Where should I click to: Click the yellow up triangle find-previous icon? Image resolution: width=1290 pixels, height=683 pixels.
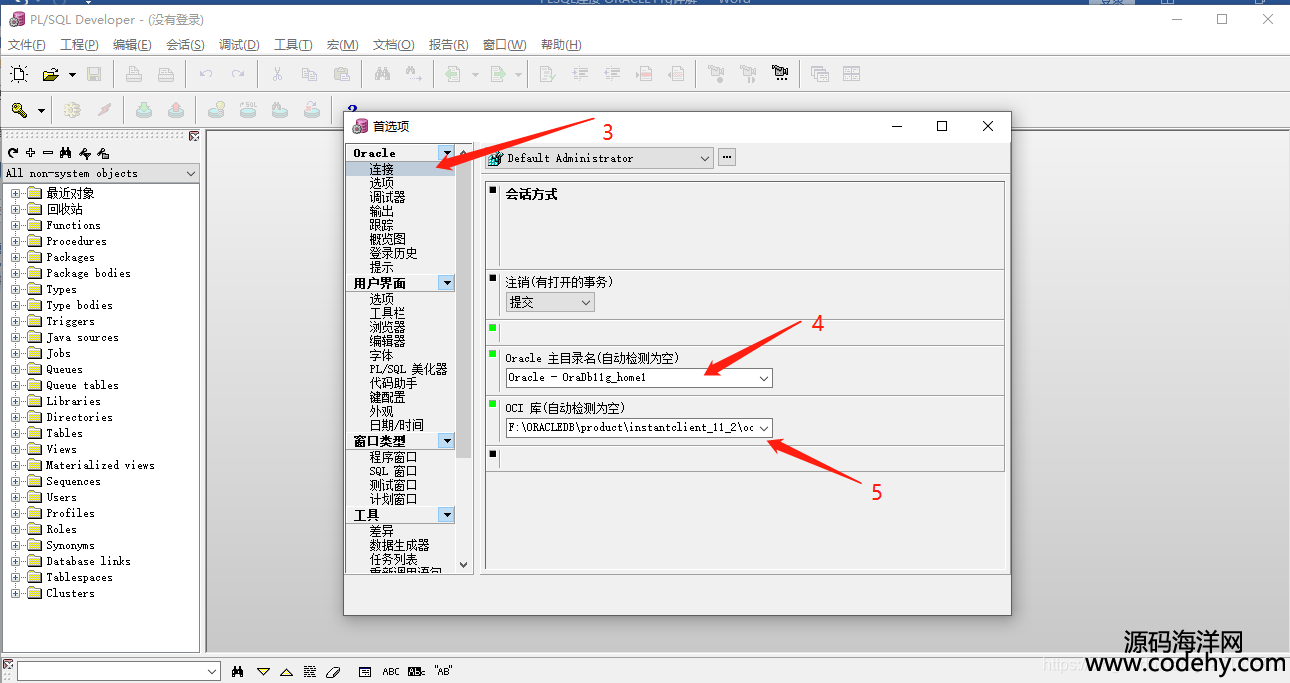click(x=286, y=671)
